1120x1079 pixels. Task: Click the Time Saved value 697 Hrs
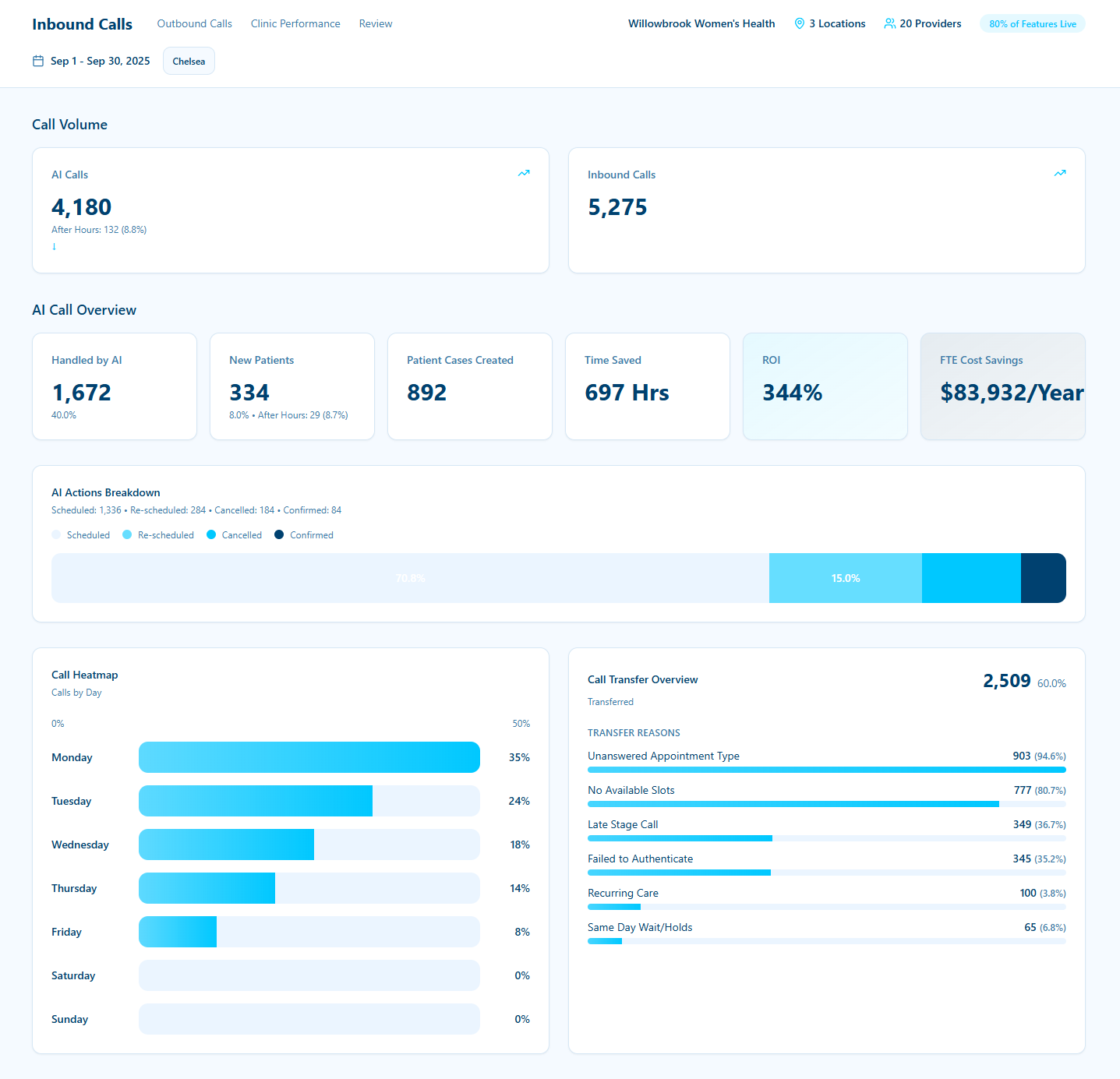pyautogui.click(x=627, y=393)
